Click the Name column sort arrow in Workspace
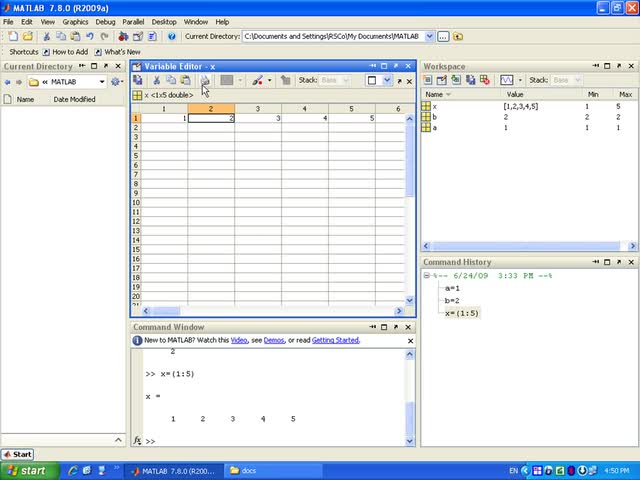 tap(449, 94)
